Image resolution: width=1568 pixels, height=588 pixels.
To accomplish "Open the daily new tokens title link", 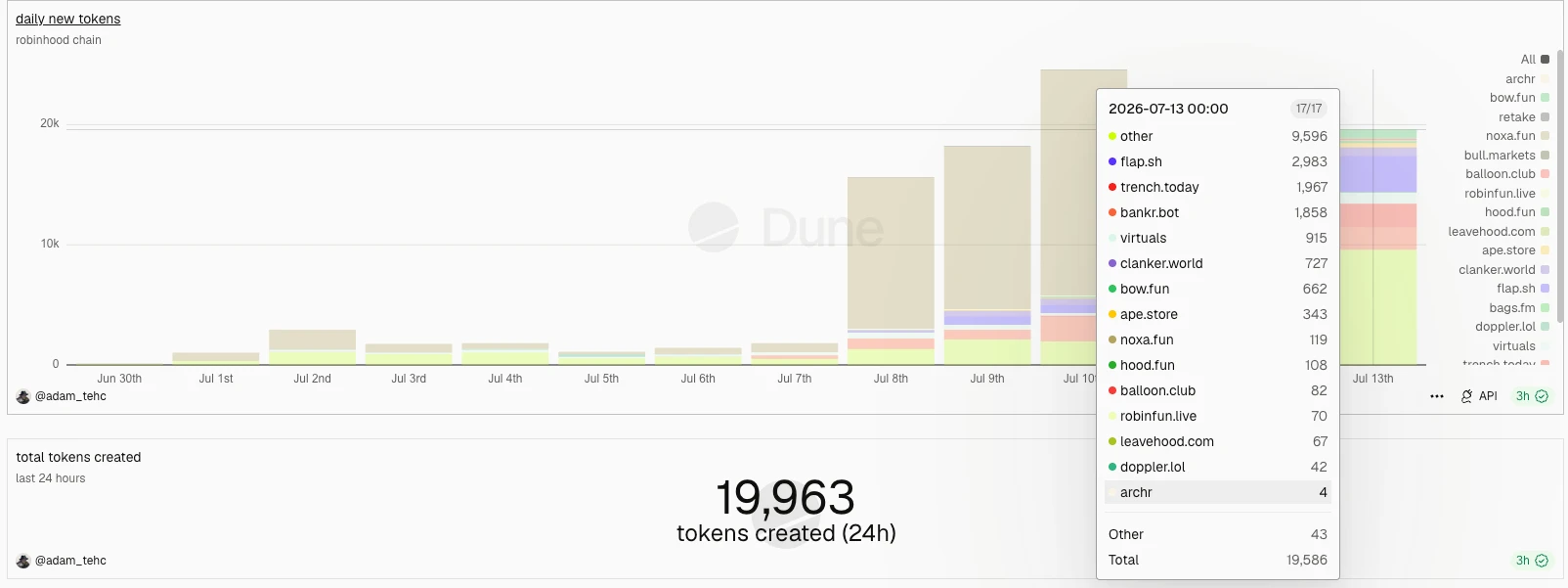I will point(68,19).
